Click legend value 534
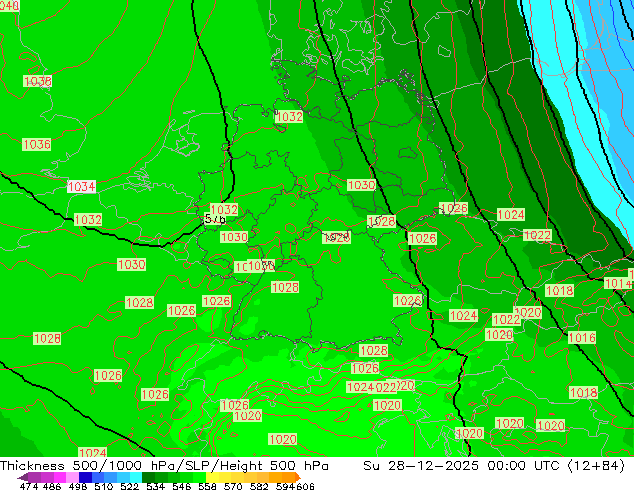Image resolution: width=634 pixels, height=490 pixels. coord(156,486)
